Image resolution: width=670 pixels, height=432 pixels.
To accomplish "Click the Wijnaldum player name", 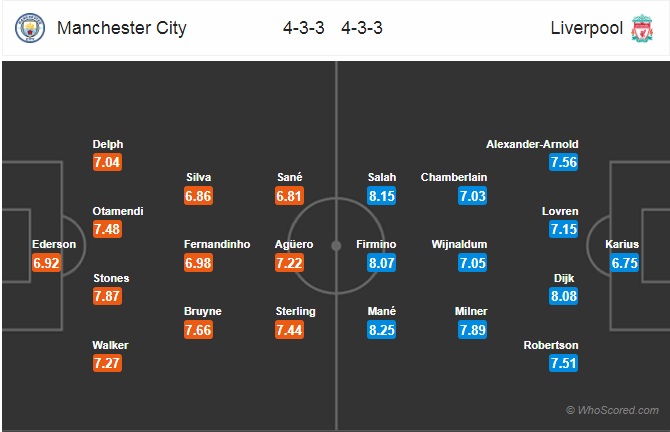I will pos(459,244).
